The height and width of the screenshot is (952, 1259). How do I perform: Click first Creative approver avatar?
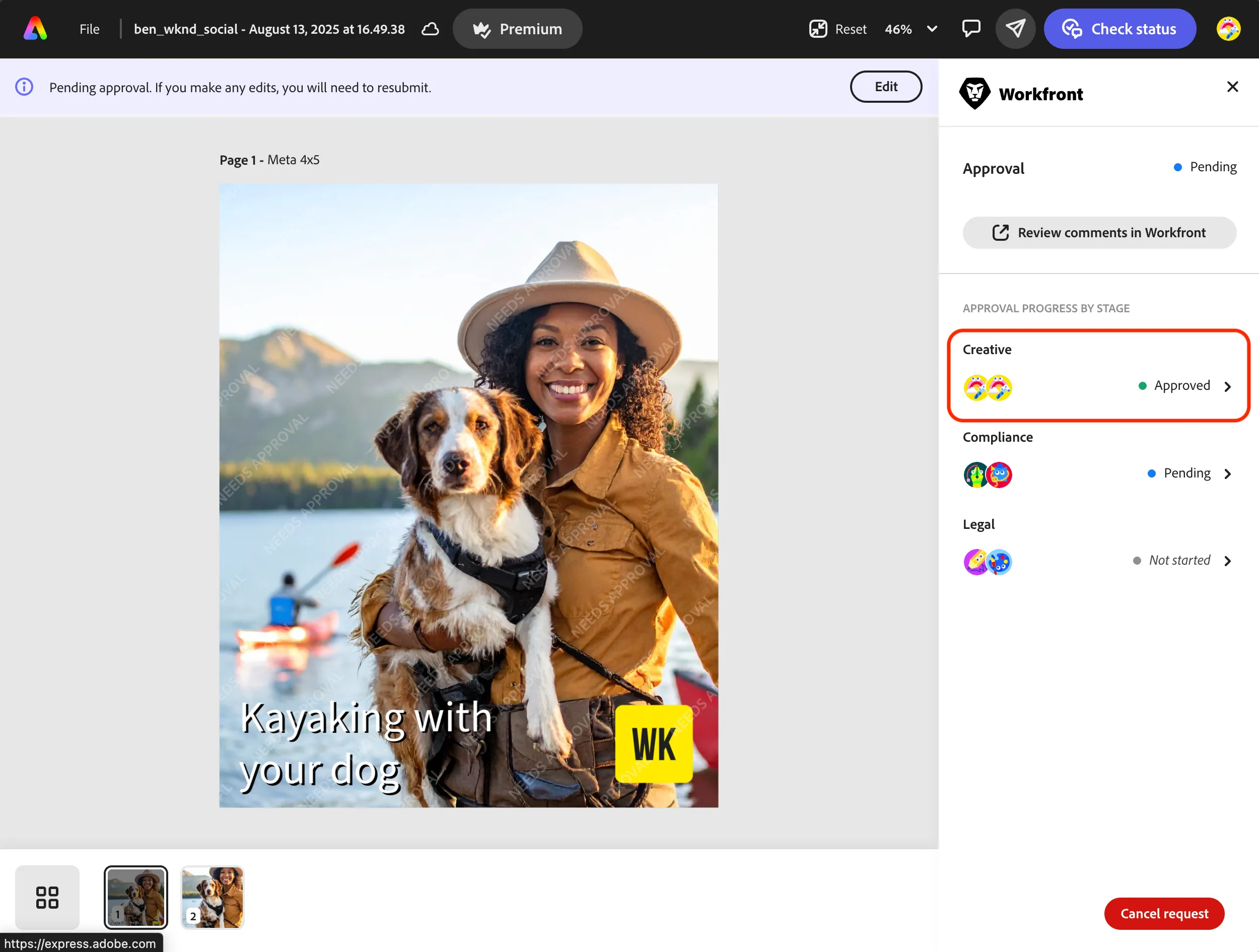pyautogui.click(x=975, y=388)
